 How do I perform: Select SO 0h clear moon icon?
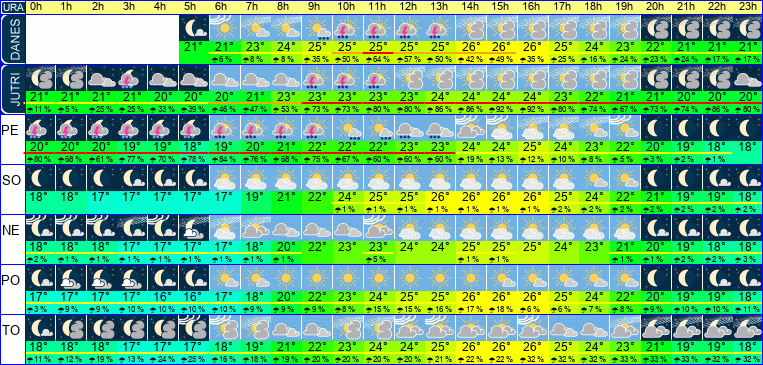point(40,178)
